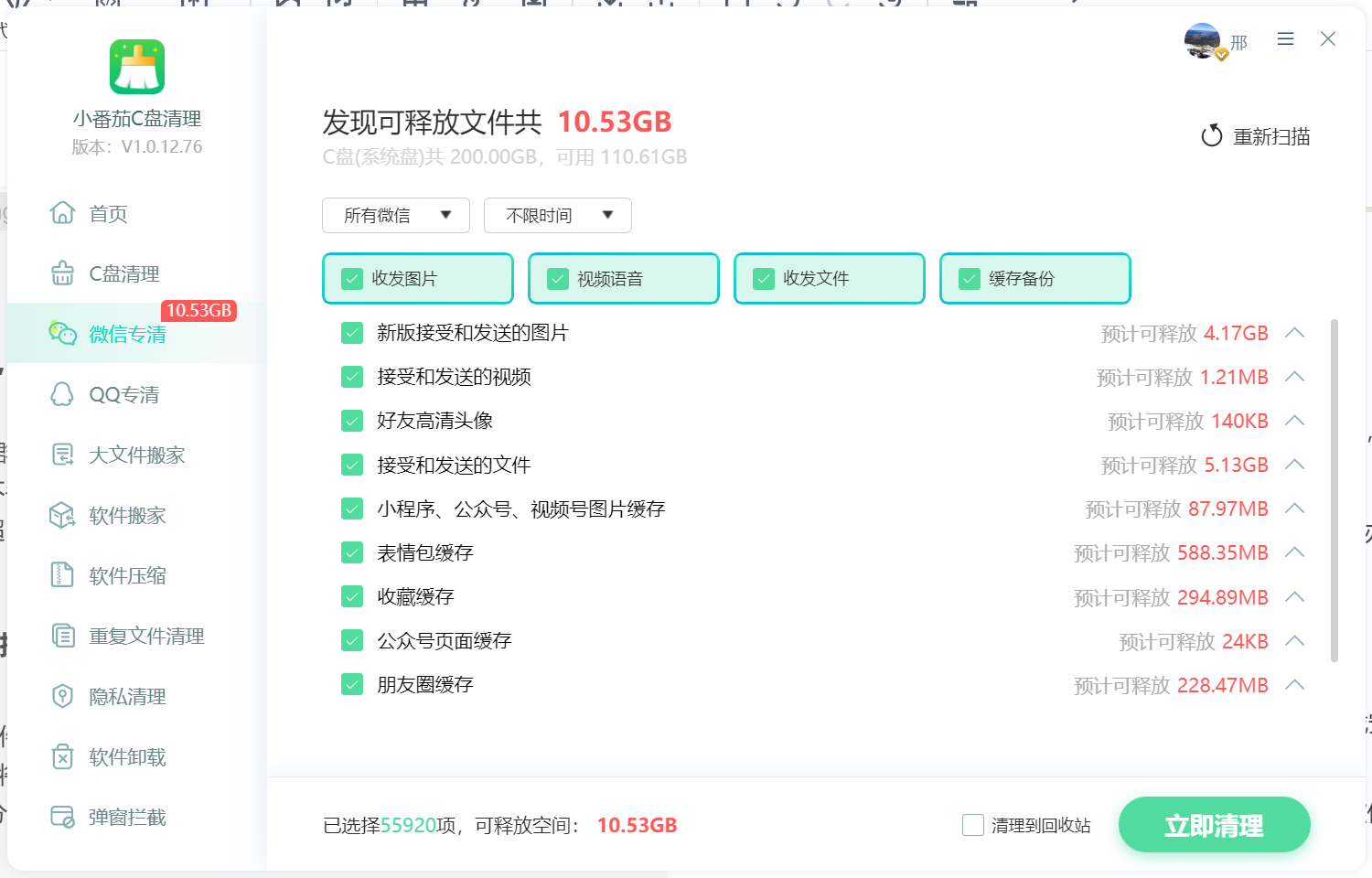Click the WeChat bubble icon for 微信专清
1372x878 pixels.
pyautogui.click(x=62, y=333)
